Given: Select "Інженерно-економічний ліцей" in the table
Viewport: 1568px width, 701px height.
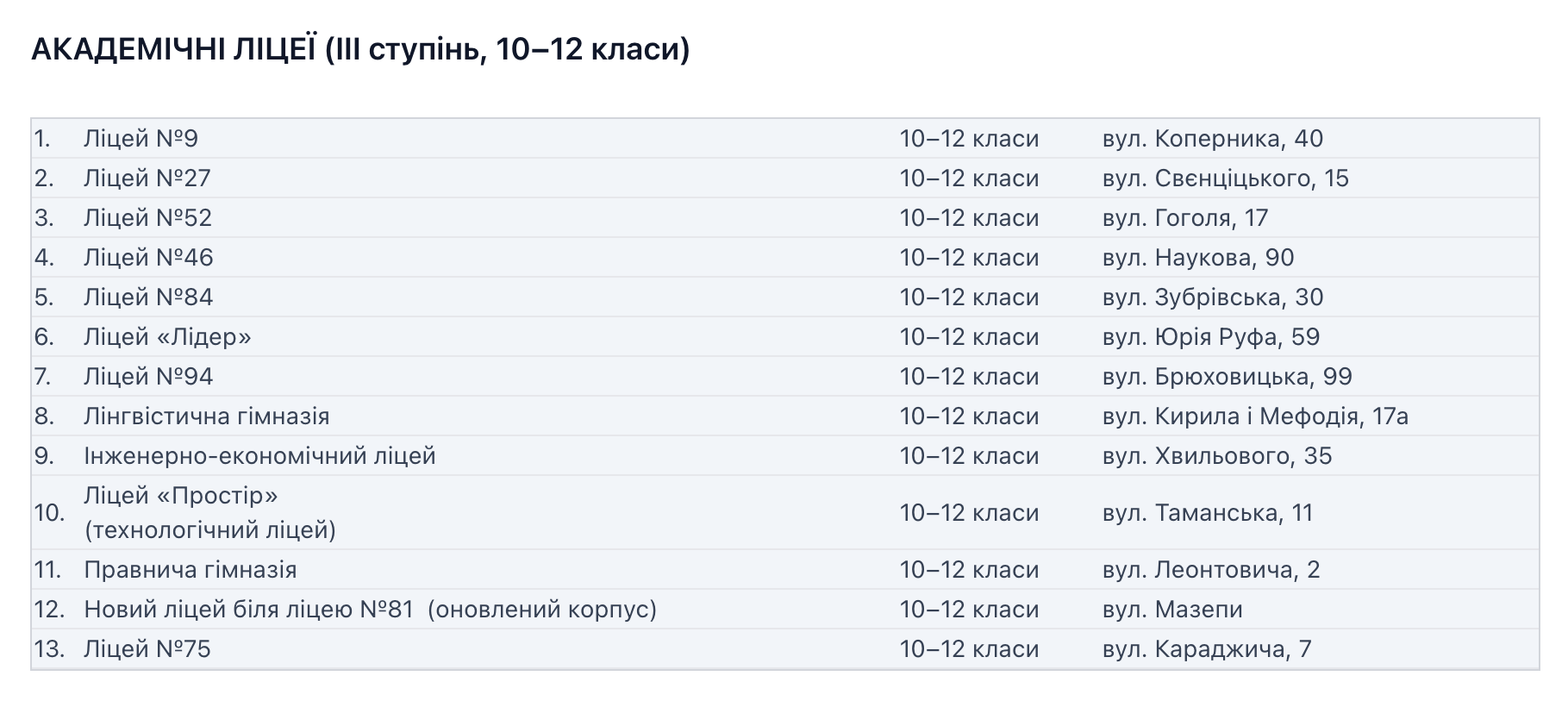Looking at the screenshot, I should pos(259,456).
